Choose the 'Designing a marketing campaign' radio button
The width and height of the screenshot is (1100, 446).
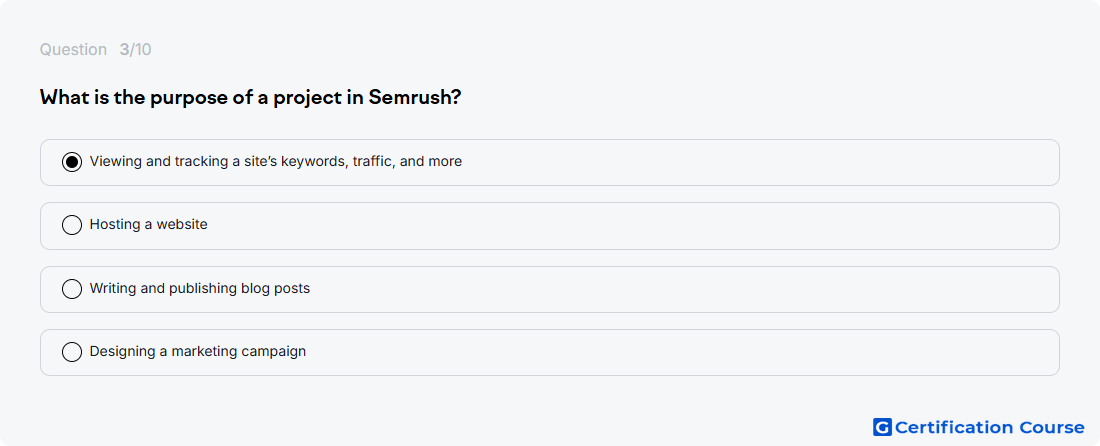(x=72, y=352)
